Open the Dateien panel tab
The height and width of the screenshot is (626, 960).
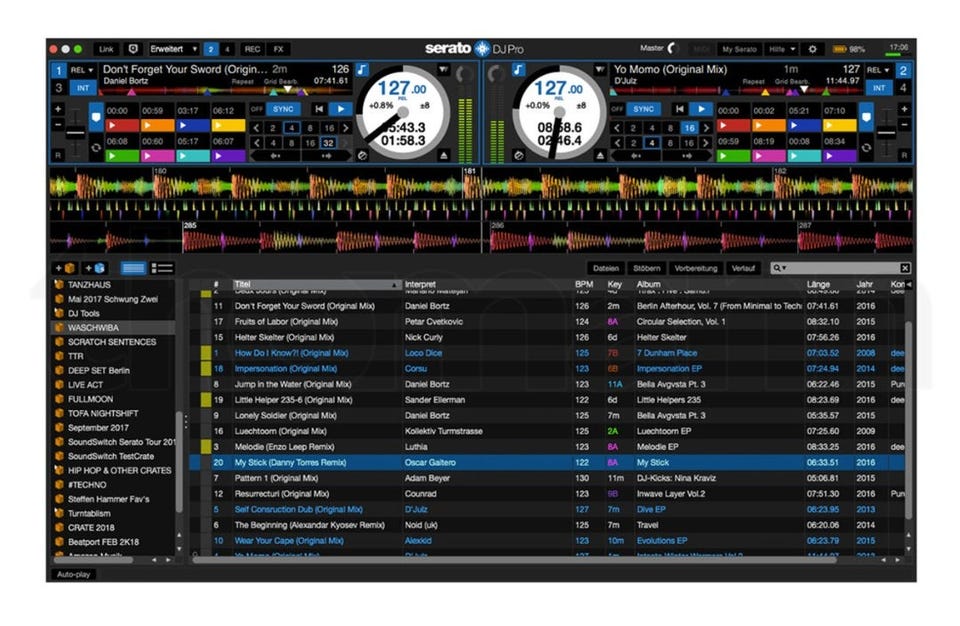(x=606, y=268)
